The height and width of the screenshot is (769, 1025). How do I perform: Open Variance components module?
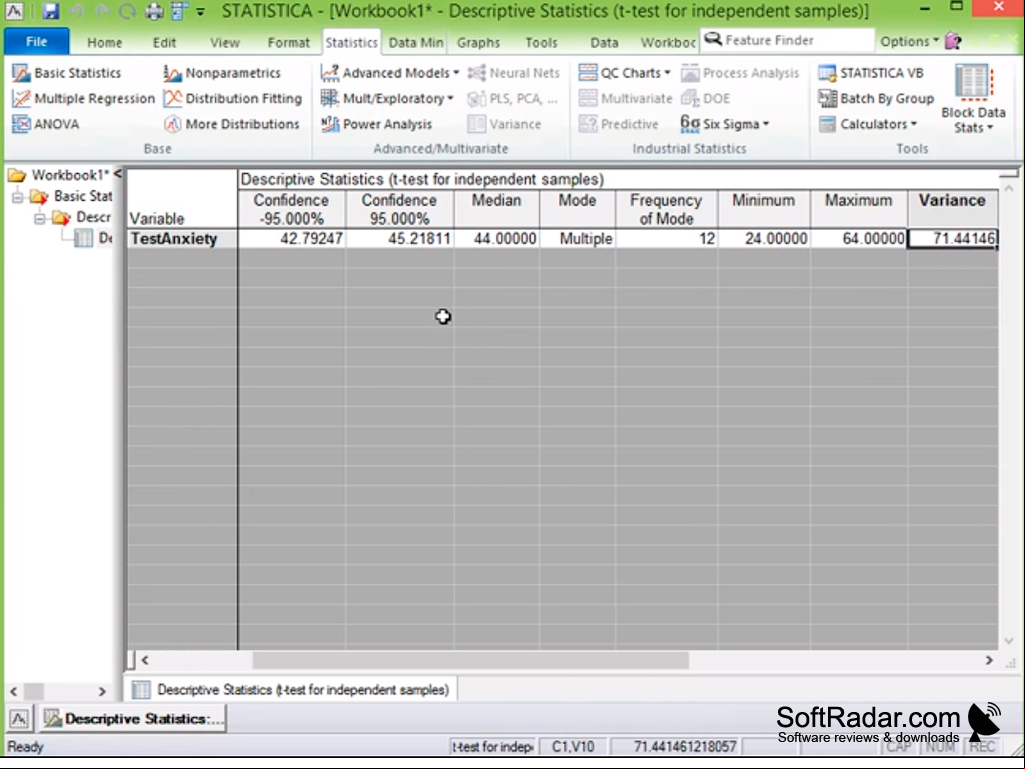(505, 124)
